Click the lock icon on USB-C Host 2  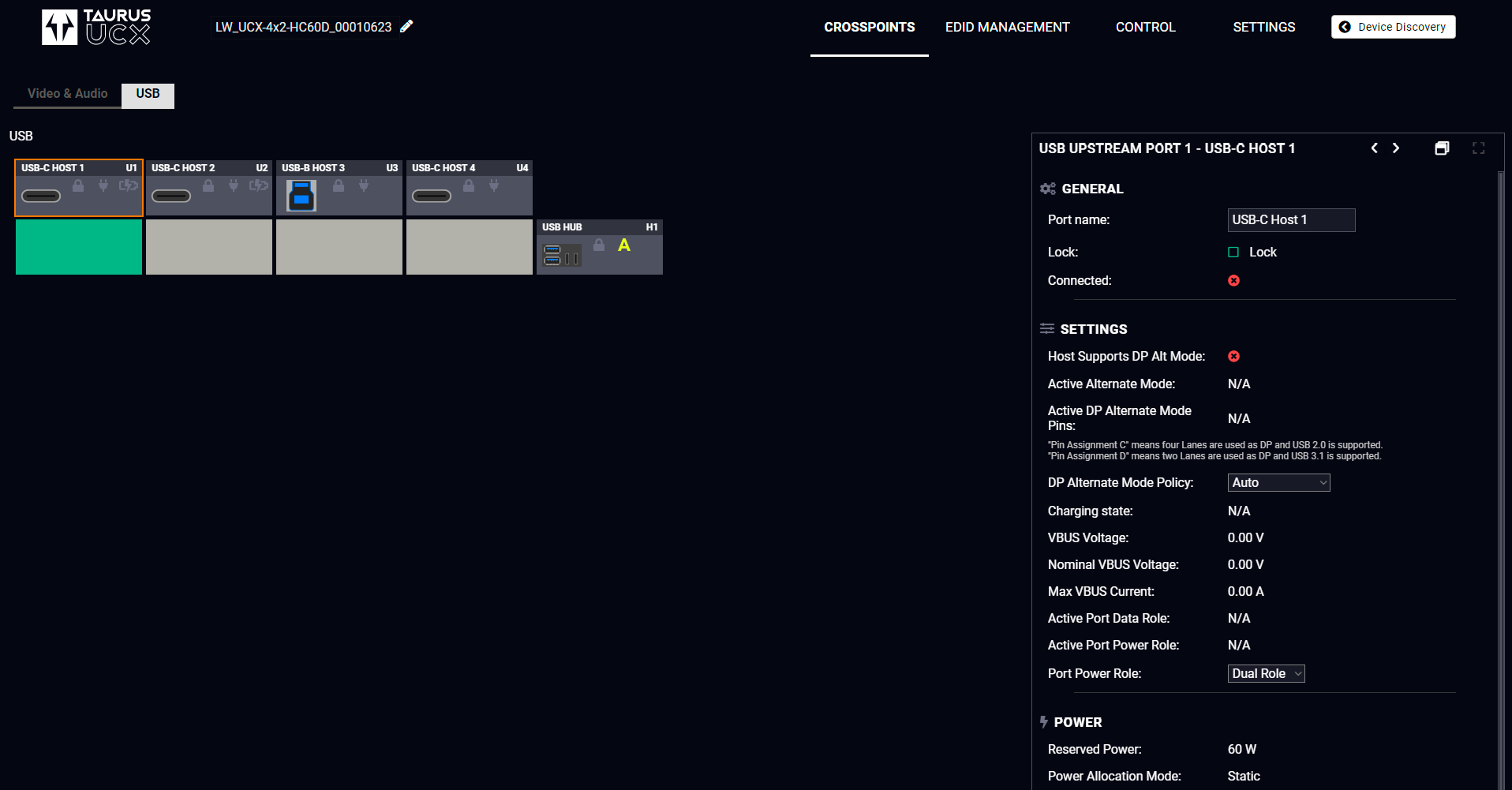(208, 185)
